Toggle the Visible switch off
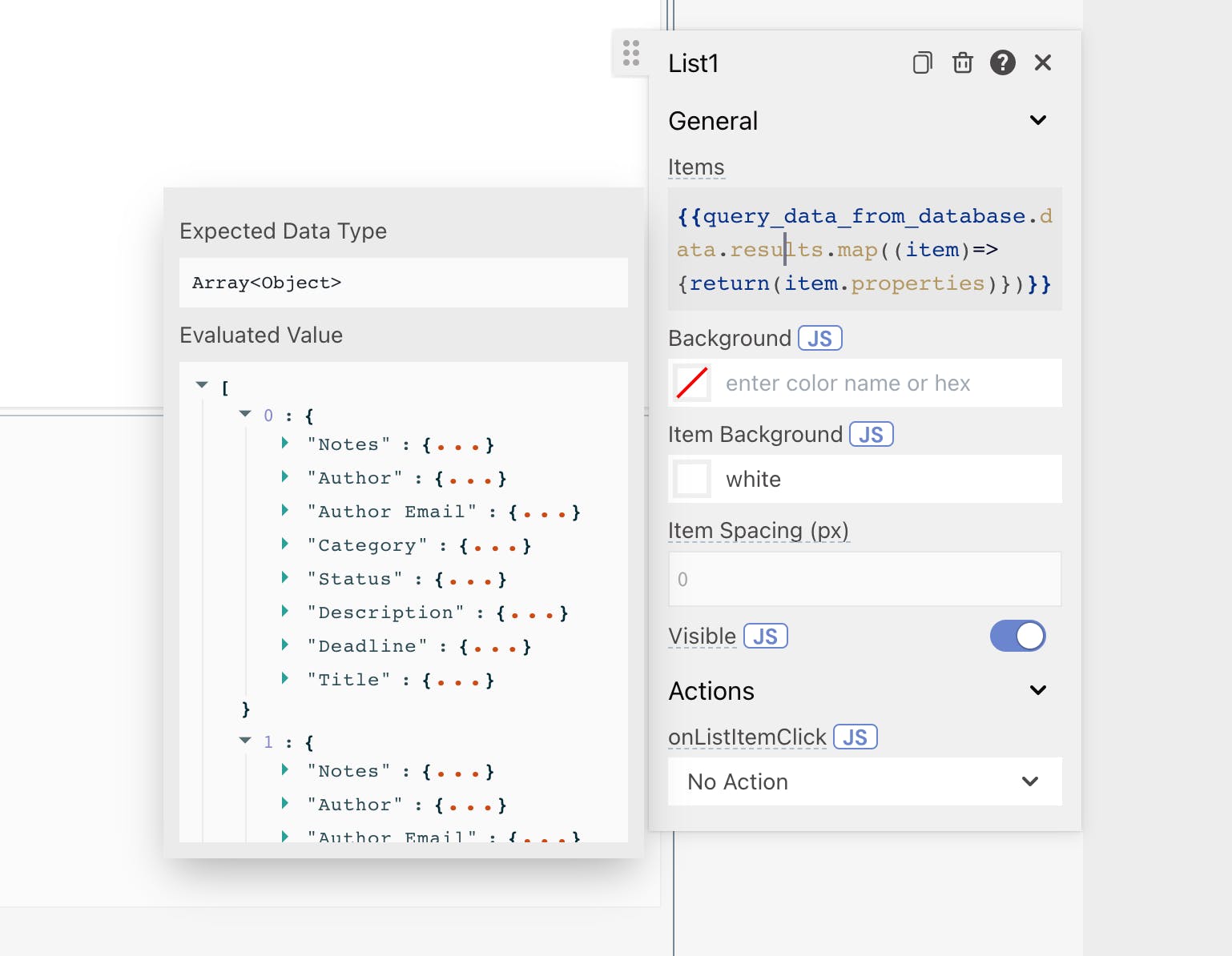Image resolution: width=1232 pixels, height=956 pixels. (1017, 637)
